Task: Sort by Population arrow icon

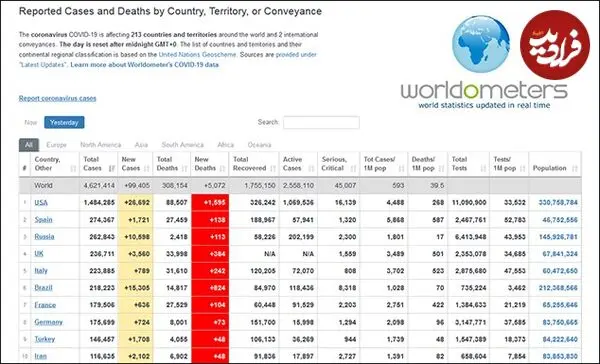Action: tap(575, 168)
